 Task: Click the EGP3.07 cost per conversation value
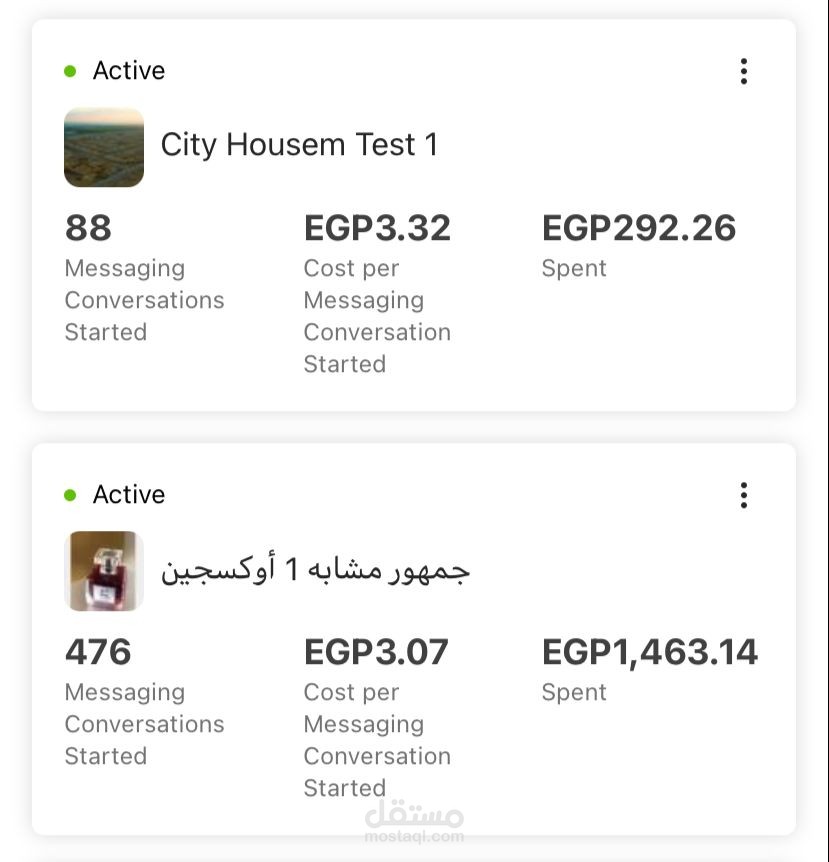(x=377, y=651)
